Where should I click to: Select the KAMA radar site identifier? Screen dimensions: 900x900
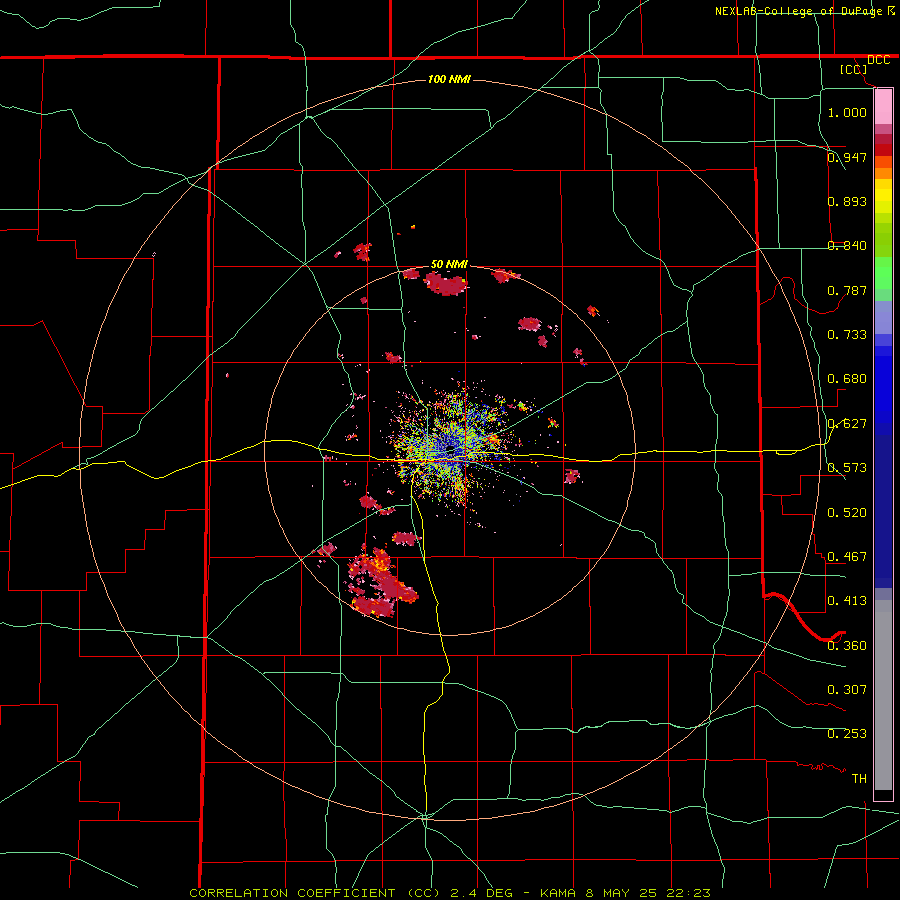(x=558, y=893)
